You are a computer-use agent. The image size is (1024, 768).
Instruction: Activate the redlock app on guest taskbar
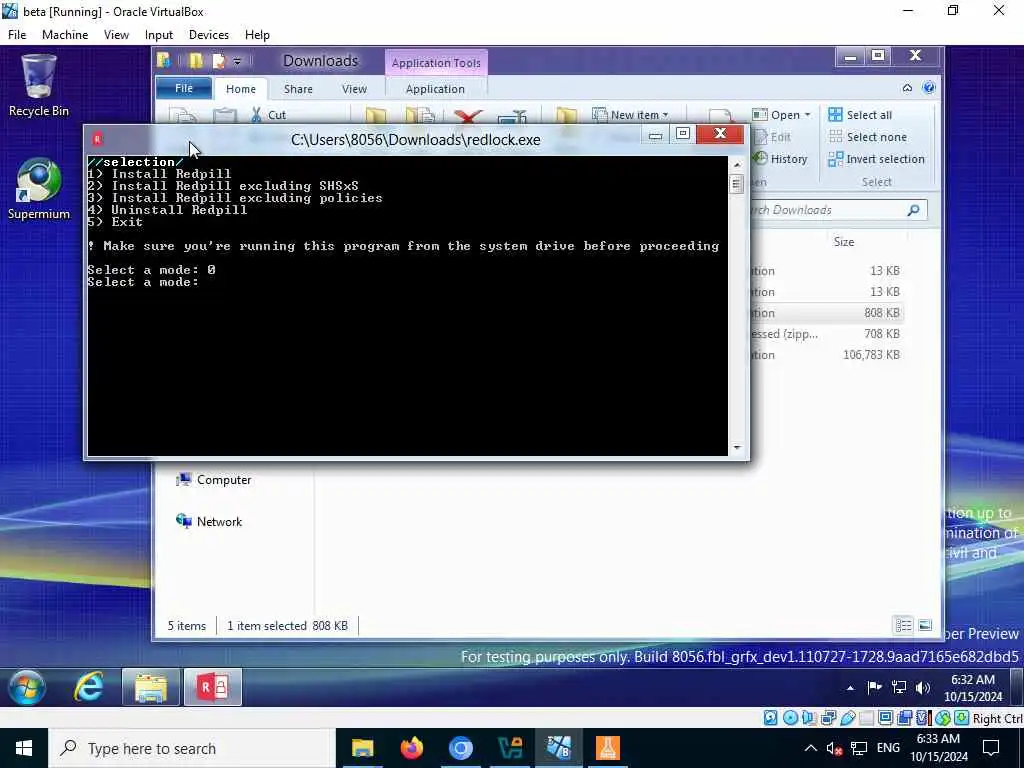[x=213, y=687]
